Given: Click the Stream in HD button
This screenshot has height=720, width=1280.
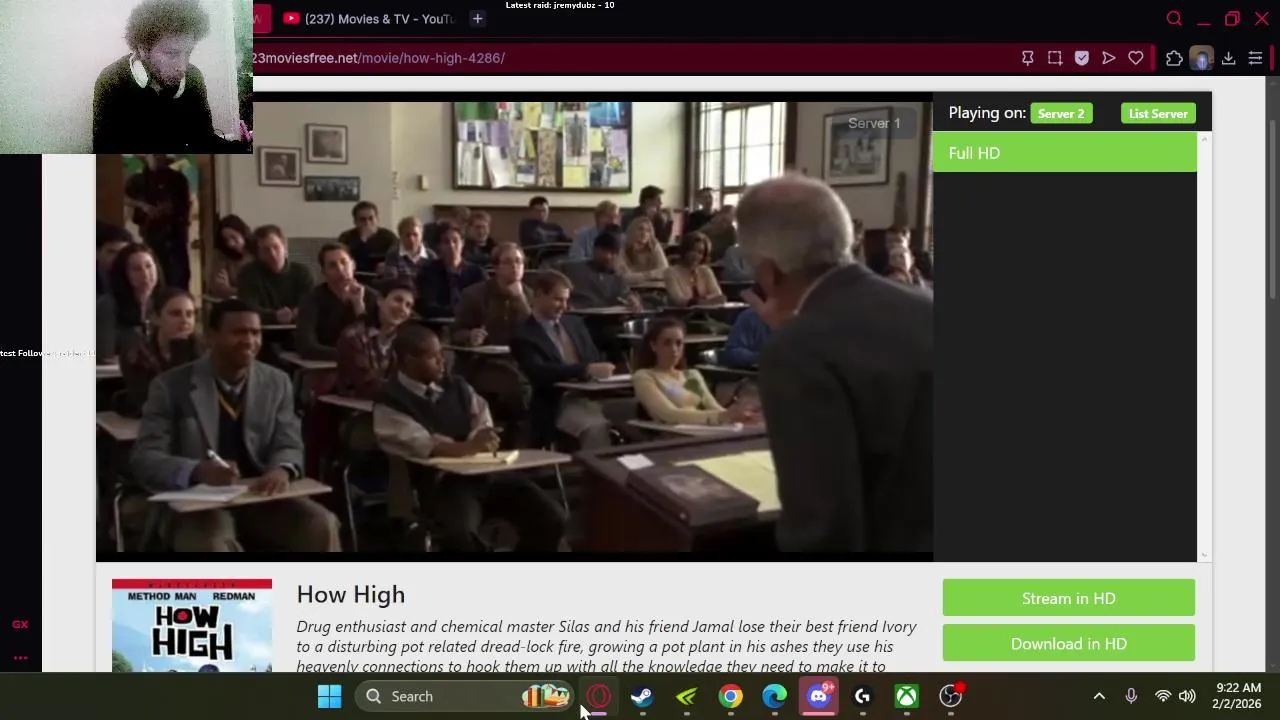Looking at the screenshot, I should tap(1068, 598).
